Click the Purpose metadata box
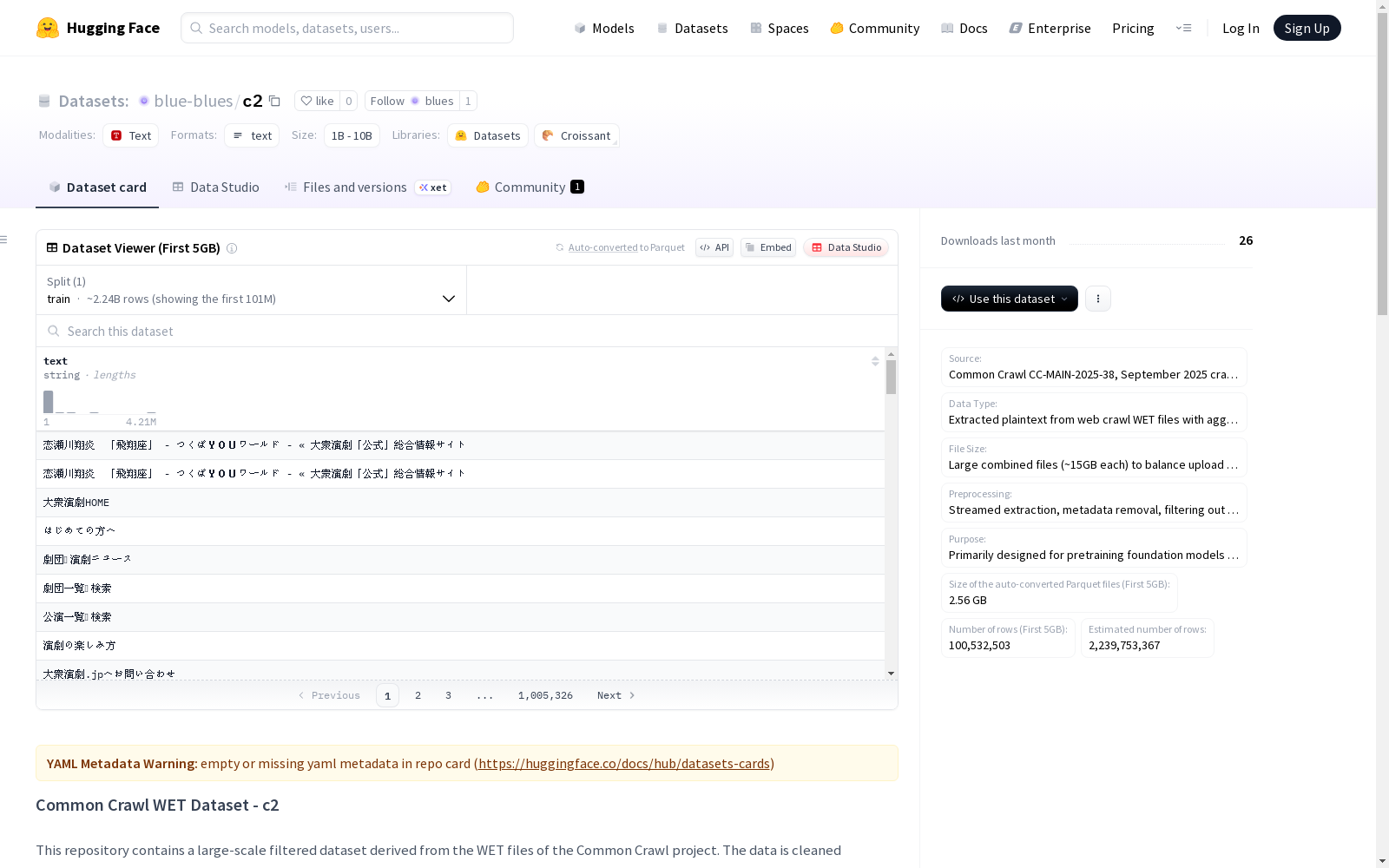The height and width of the screenshot is (868, 1389). coord(1094,548)
